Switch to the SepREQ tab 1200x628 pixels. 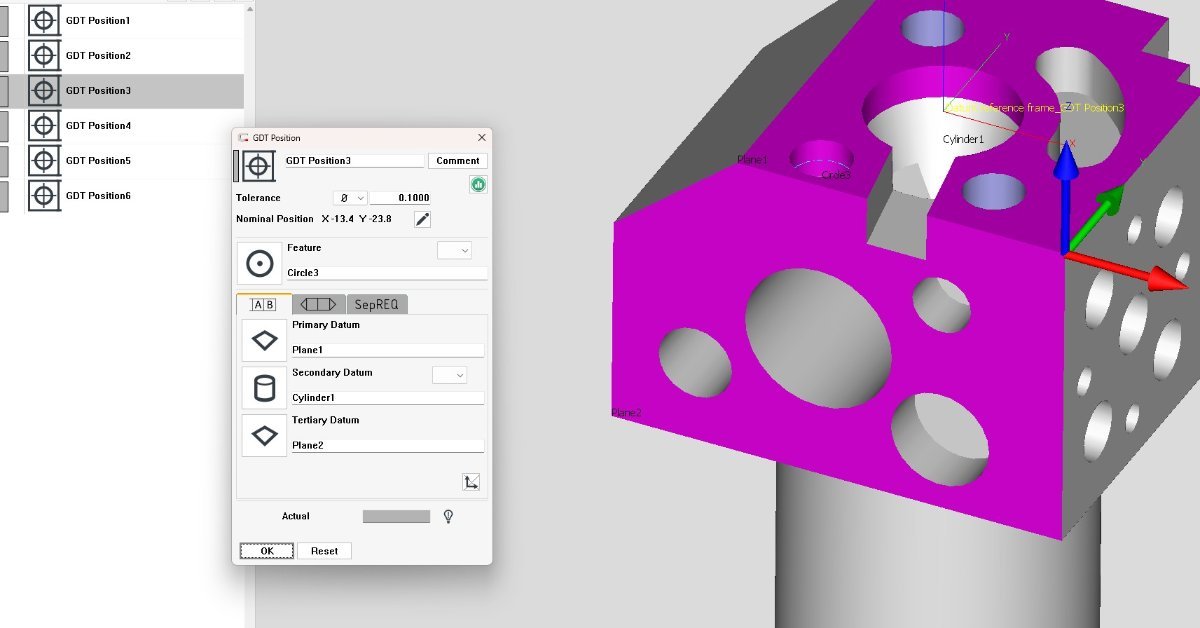click(x=378, y=304)
